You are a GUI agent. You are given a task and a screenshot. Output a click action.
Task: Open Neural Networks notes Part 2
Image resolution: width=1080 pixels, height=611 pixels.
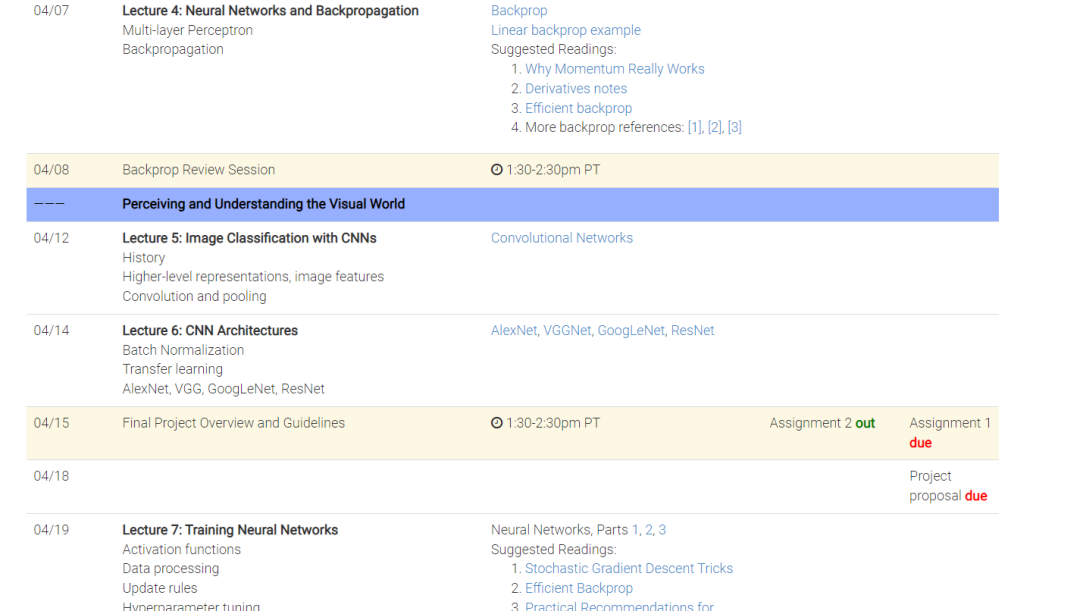pyautogui.click(x=649, y=530)
